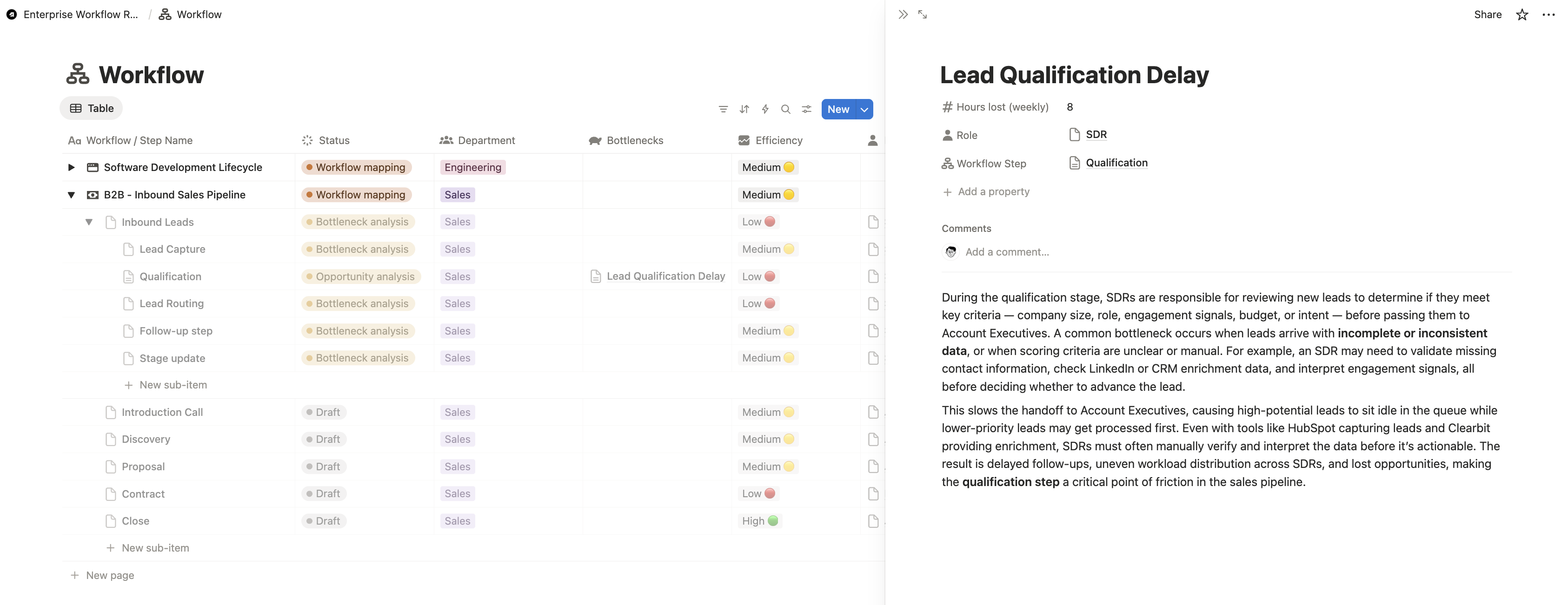Click the blue New button
This screenshot has width=1568, height=605.
pos(838,110)
